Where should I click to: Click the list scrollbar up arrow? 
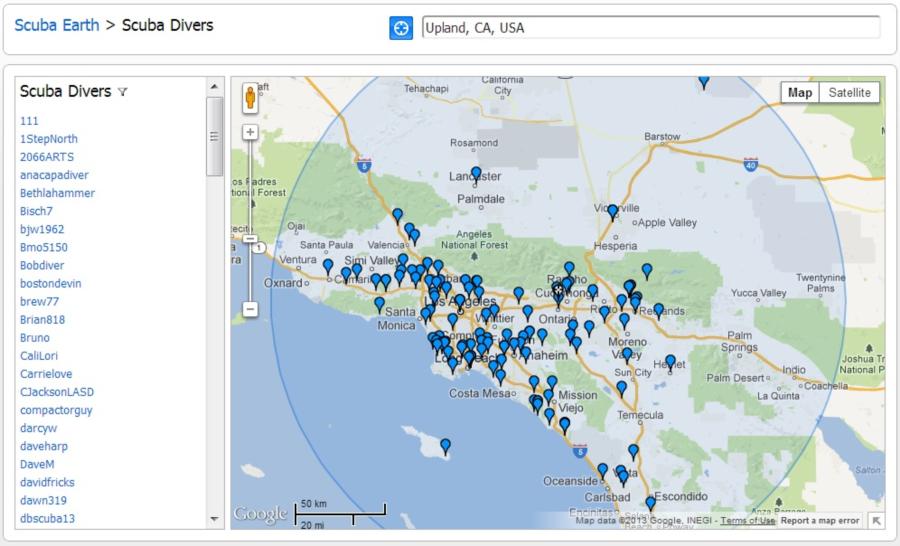click(x=214, y=87)
